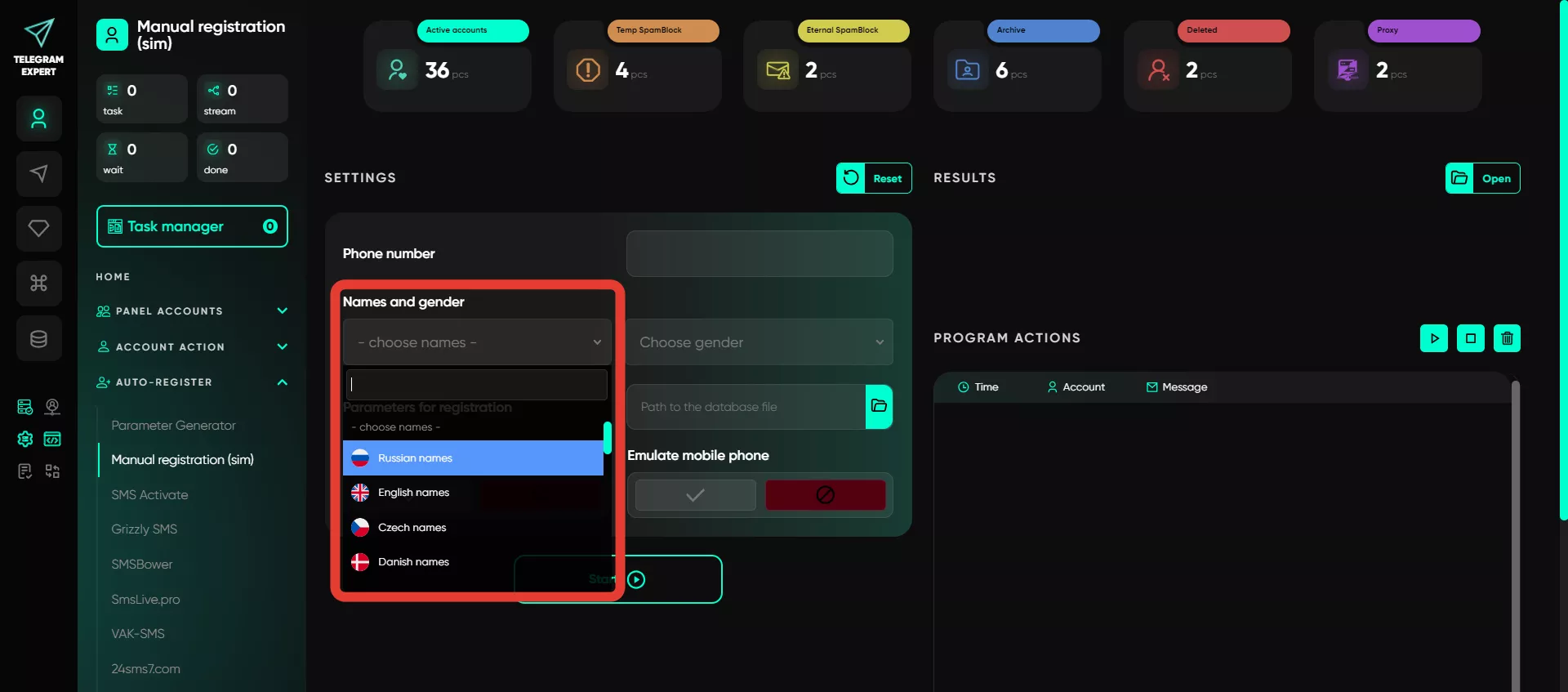Enable Emulate mobile phone with checkmark

pos(696,495)
